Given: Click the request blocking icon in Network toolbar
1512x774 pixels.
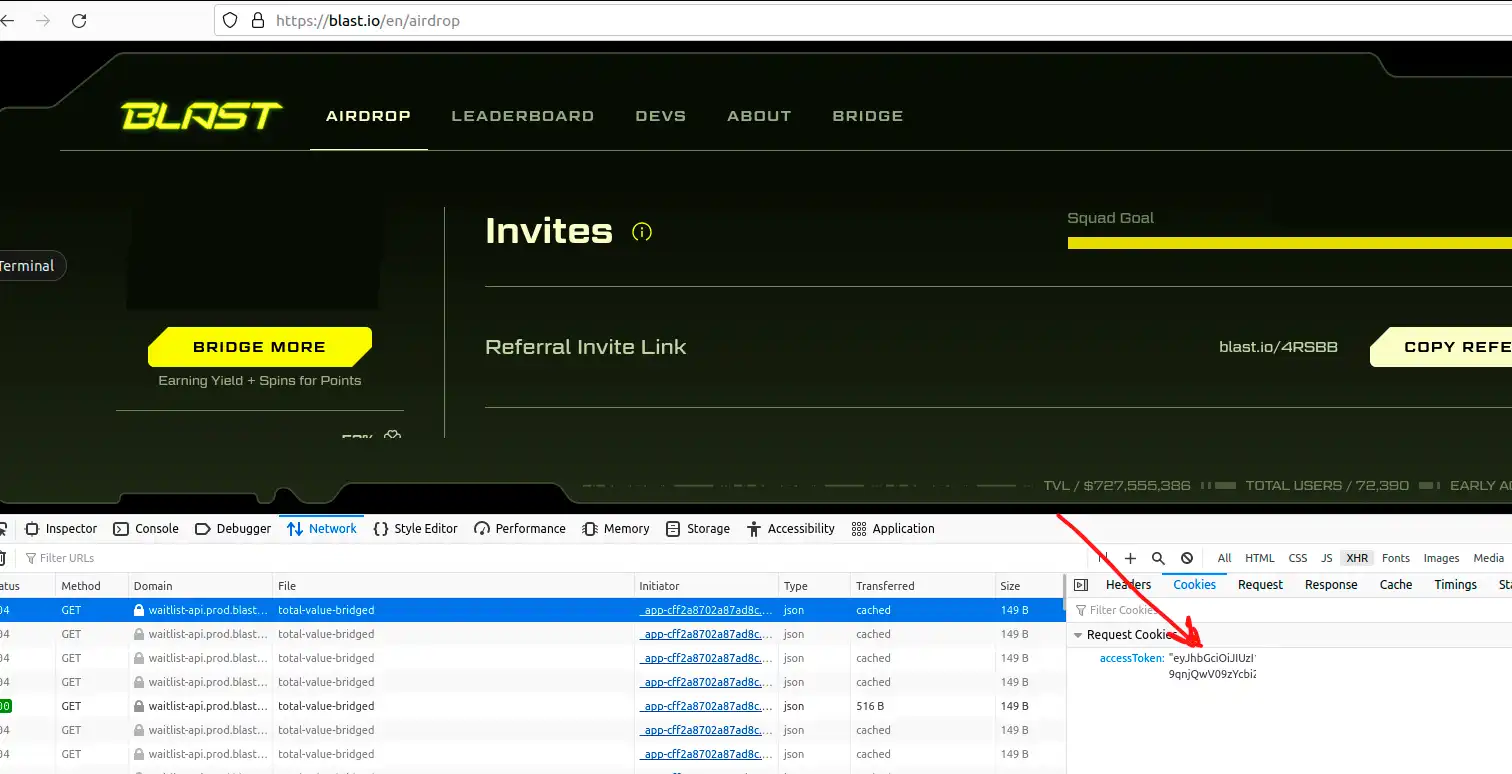Looking at the screenshot, I should [1186, 558].
